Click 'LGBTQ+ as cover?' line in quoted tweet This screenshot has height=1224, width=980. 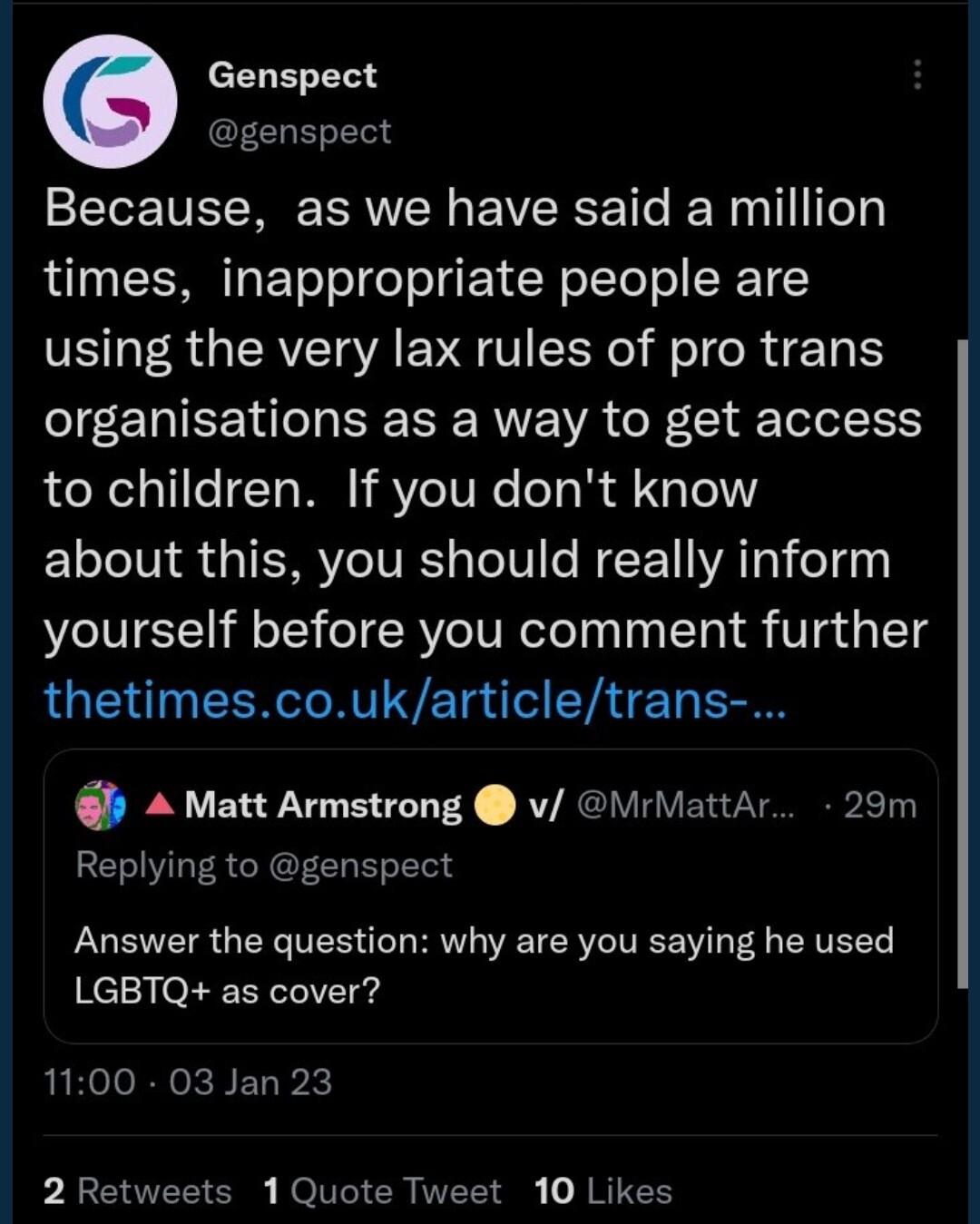pyautogui.click(x=227, y=991)
